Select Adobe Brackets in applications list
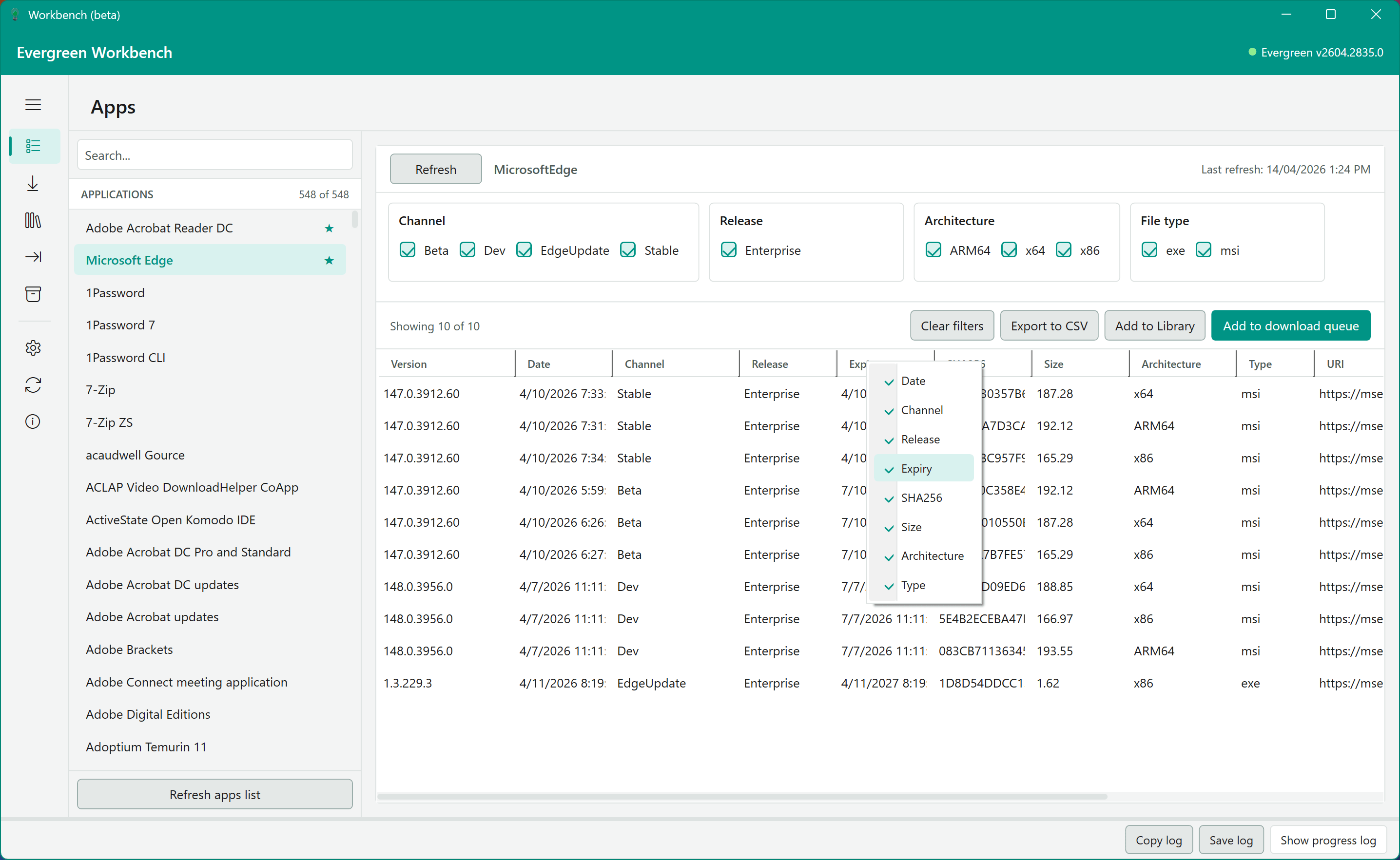1400x860 pixels. (210, 650)
